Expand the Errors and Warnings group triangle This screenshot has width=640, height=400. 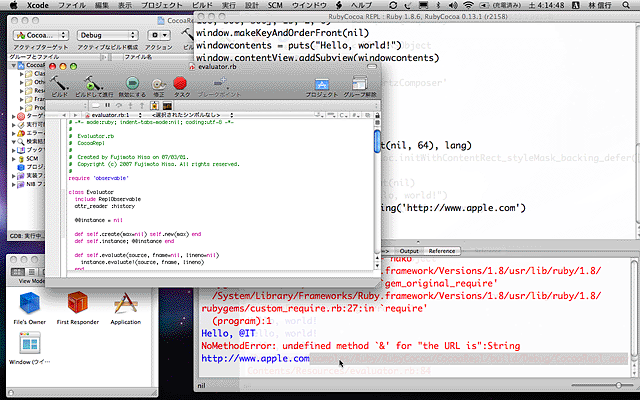click(x=13, y=133)
